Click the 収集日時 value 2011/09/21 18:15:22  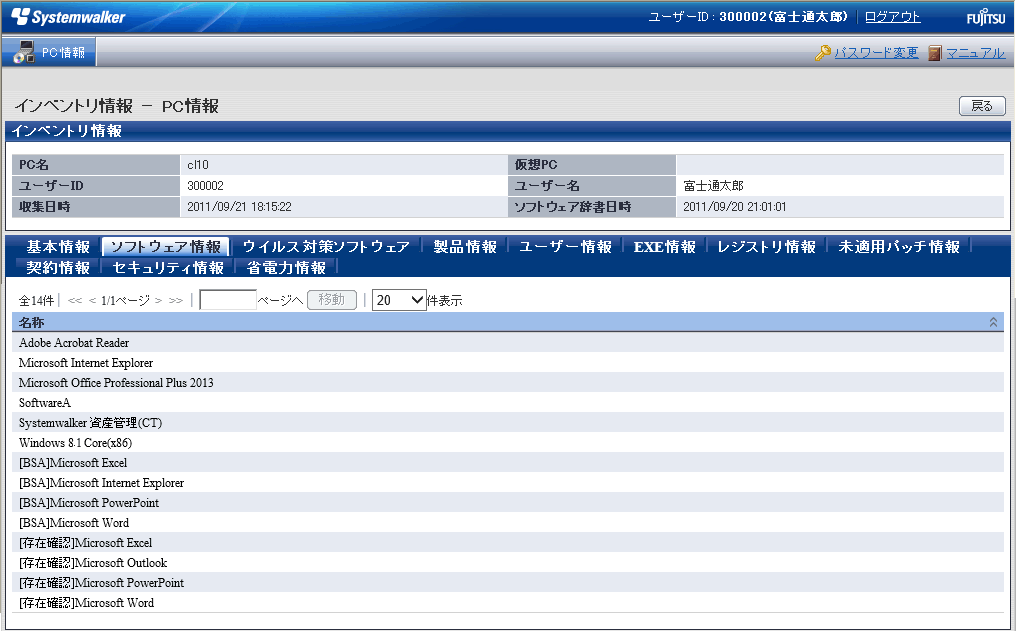pos(239,207)
